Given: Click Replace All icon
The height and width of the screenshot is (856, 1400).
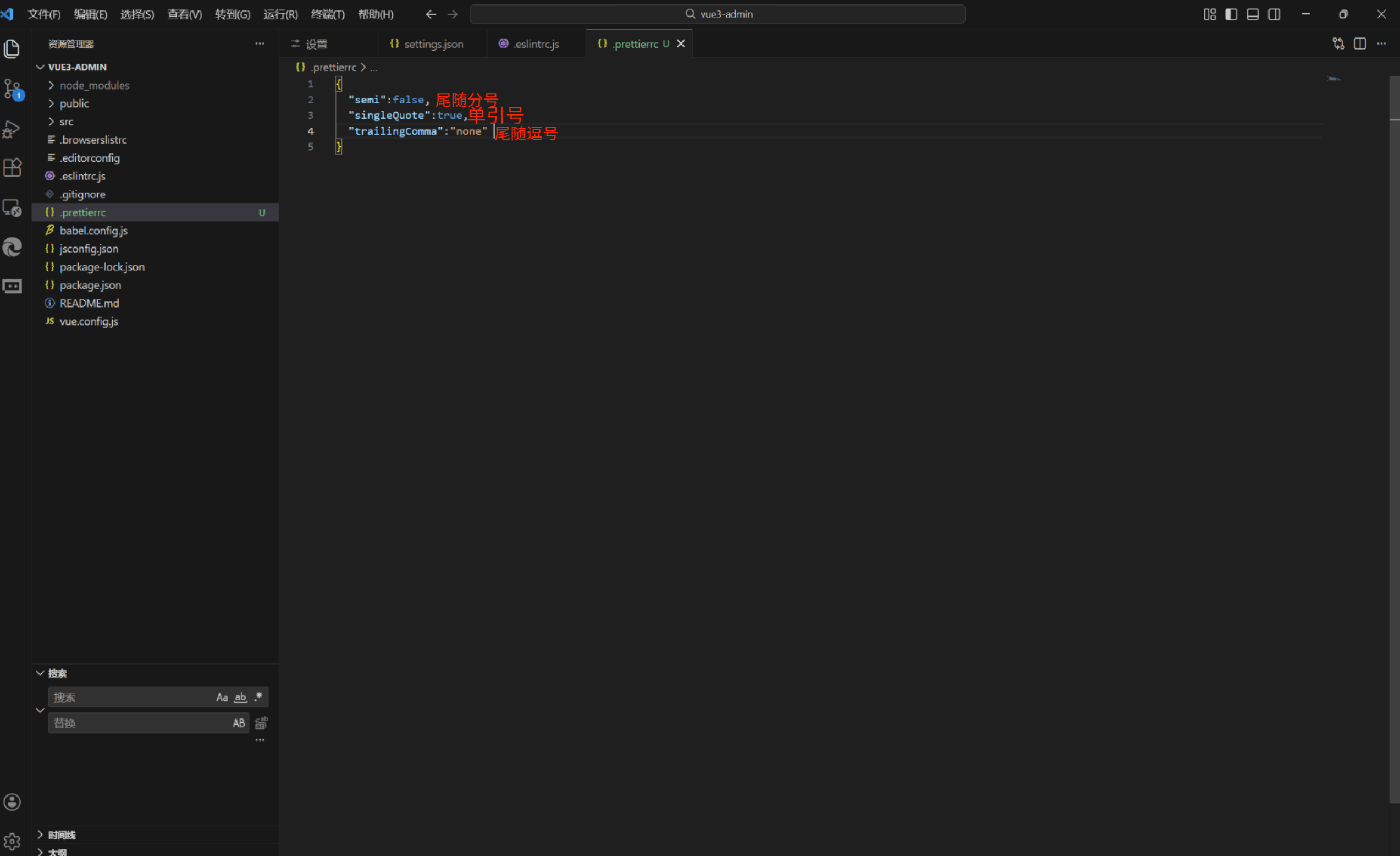Looking at the screenshot, I should pyautogui.click(x=261, y=723).
